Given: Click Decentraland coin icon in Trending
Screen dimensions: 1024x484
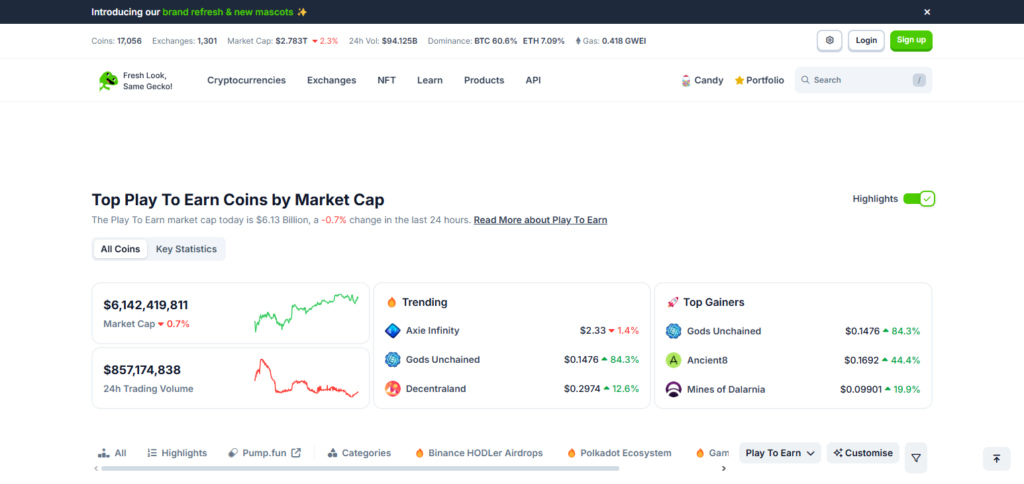Looking at the screenshot, I should pyautogui.click(x=392, y=389).
